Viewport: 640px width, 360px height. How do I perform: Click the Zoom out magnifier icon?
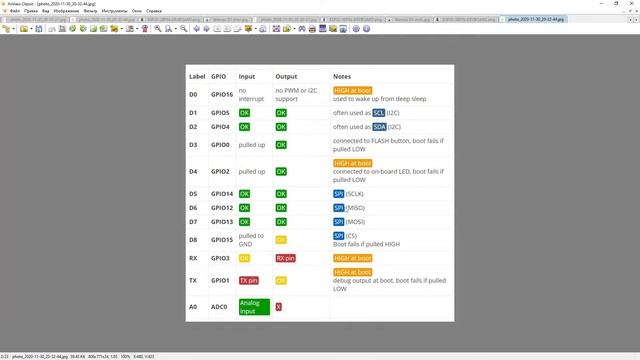pos(184,29)
